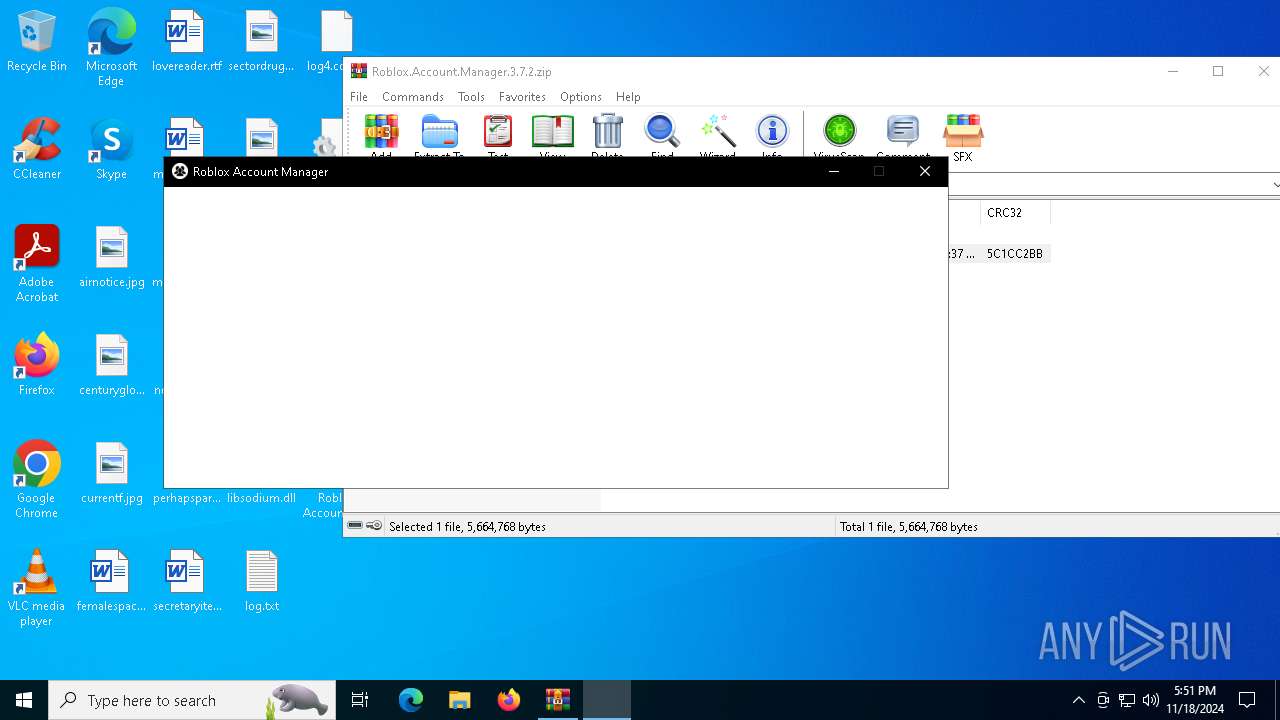Select sectordrug image file on desktop
The height and width of the screenshot is (720, 1280).
(x=261, y=42)
